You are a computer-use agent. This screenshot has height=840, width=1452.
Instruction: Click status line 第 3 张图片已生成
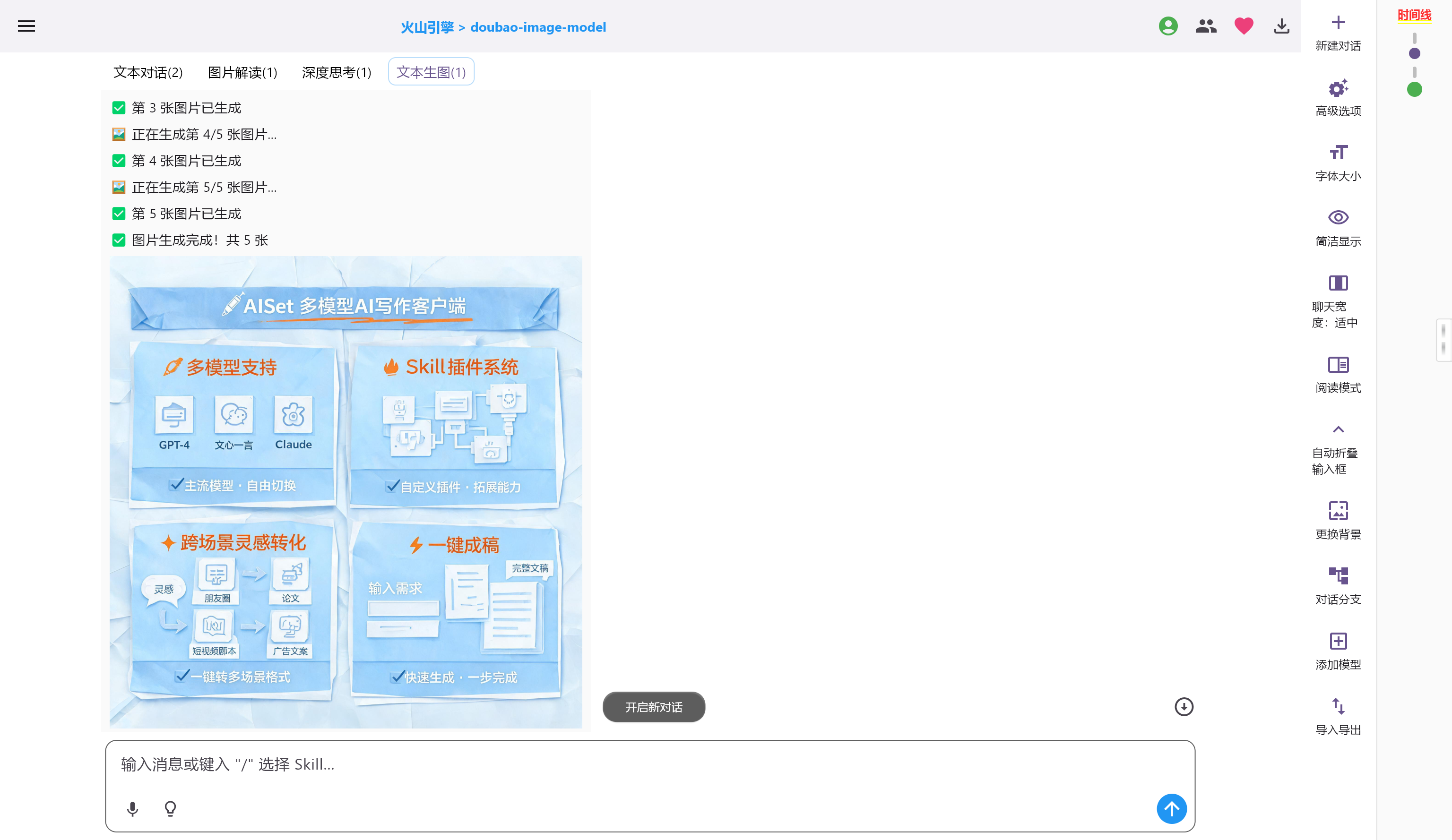(x=177, y=108)
